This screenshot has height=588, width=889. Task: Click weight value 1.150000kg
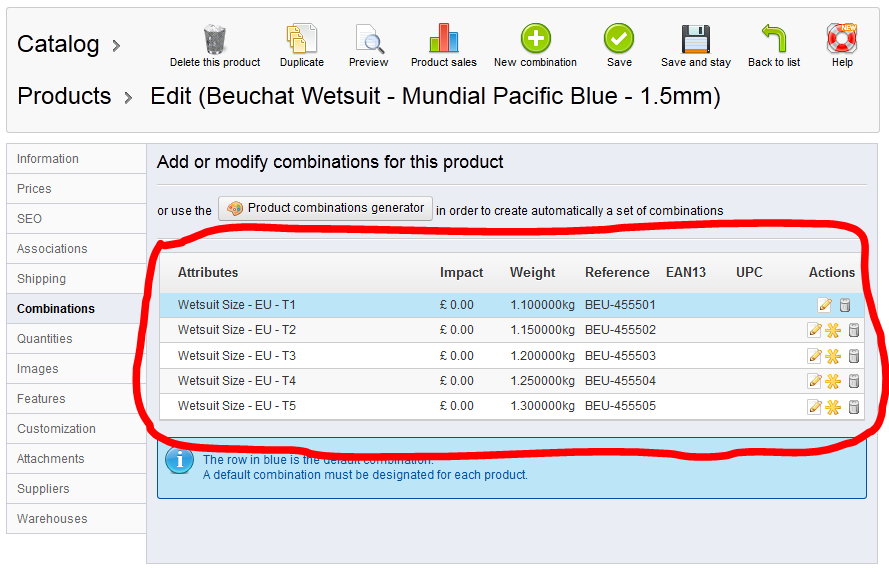click(x=543, y=330)
